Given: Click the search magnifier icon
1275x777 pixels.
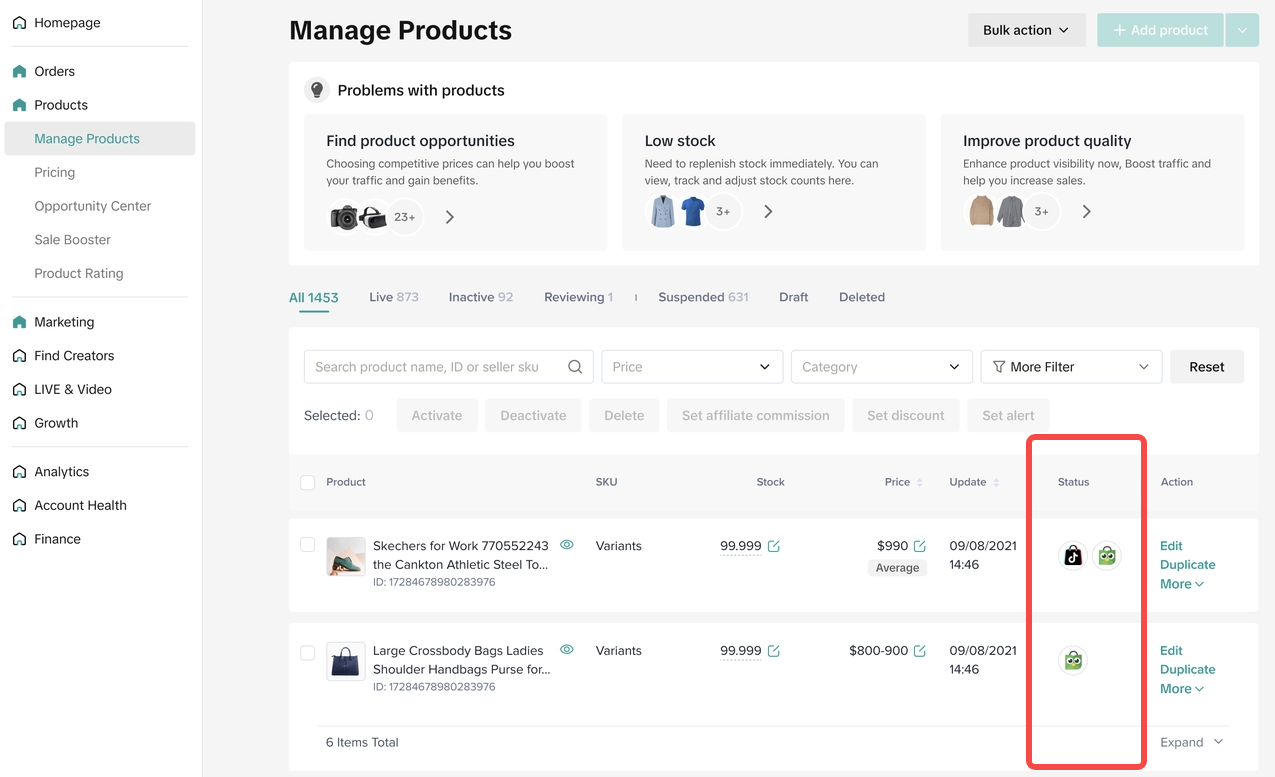Looking at the screenshot, I should [575, 367].
